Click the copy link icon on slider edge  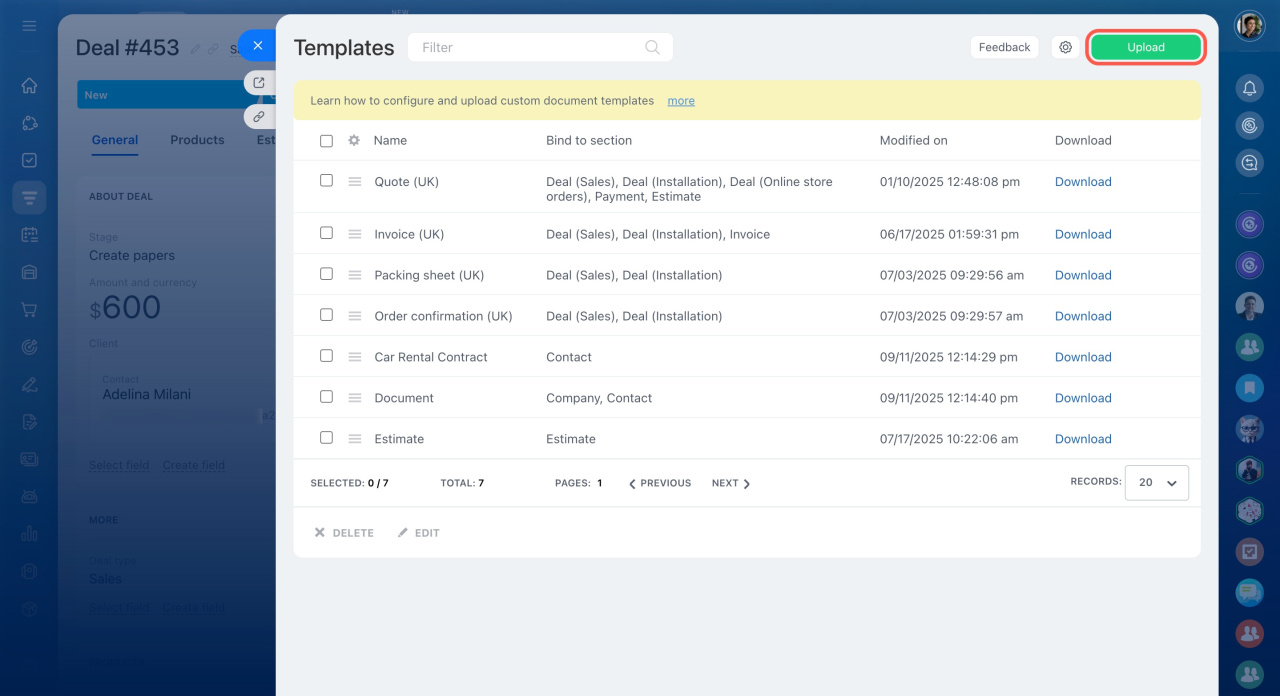click(258, 117)
